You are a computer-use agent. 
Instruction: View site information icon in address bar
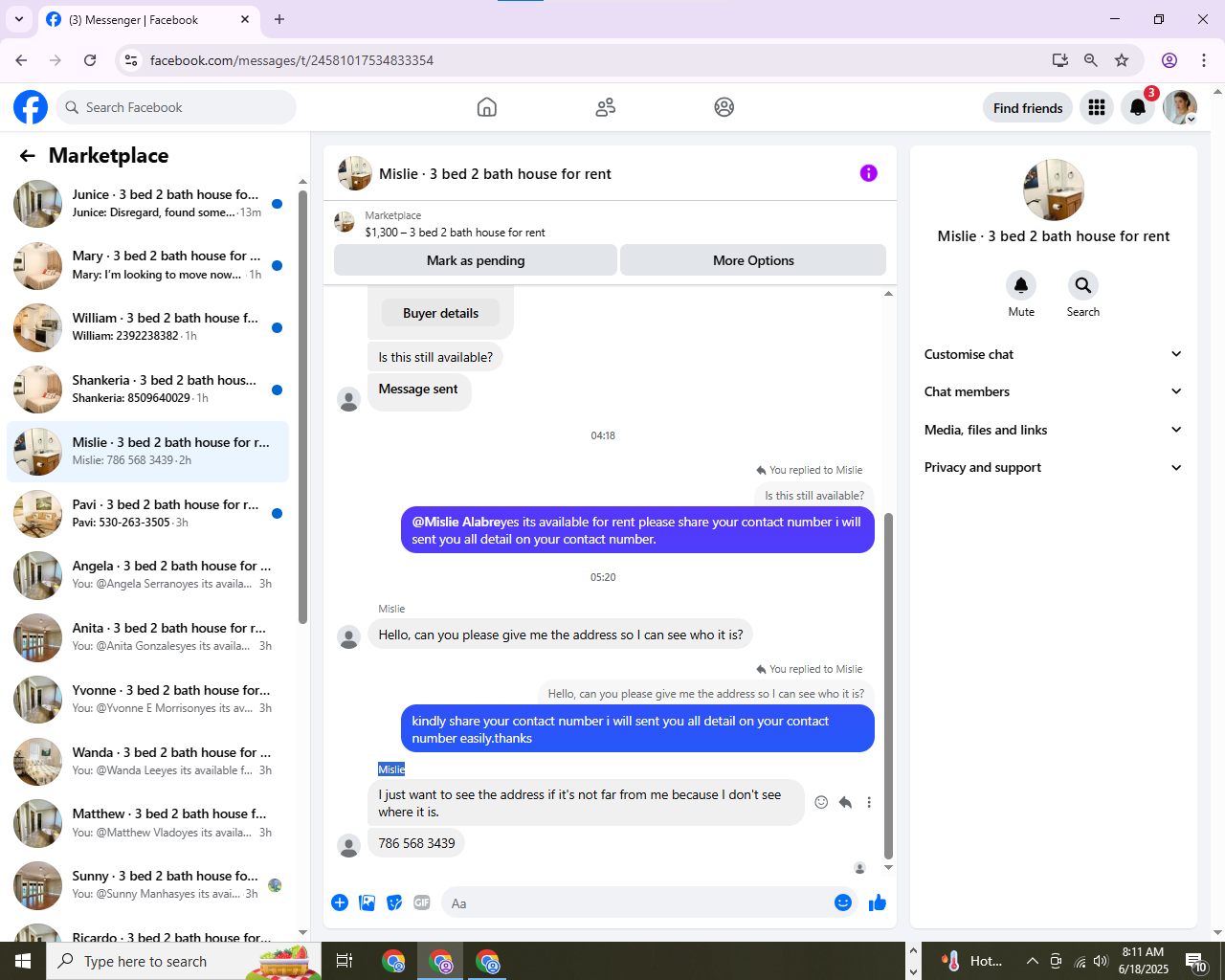tap(131, 60)
